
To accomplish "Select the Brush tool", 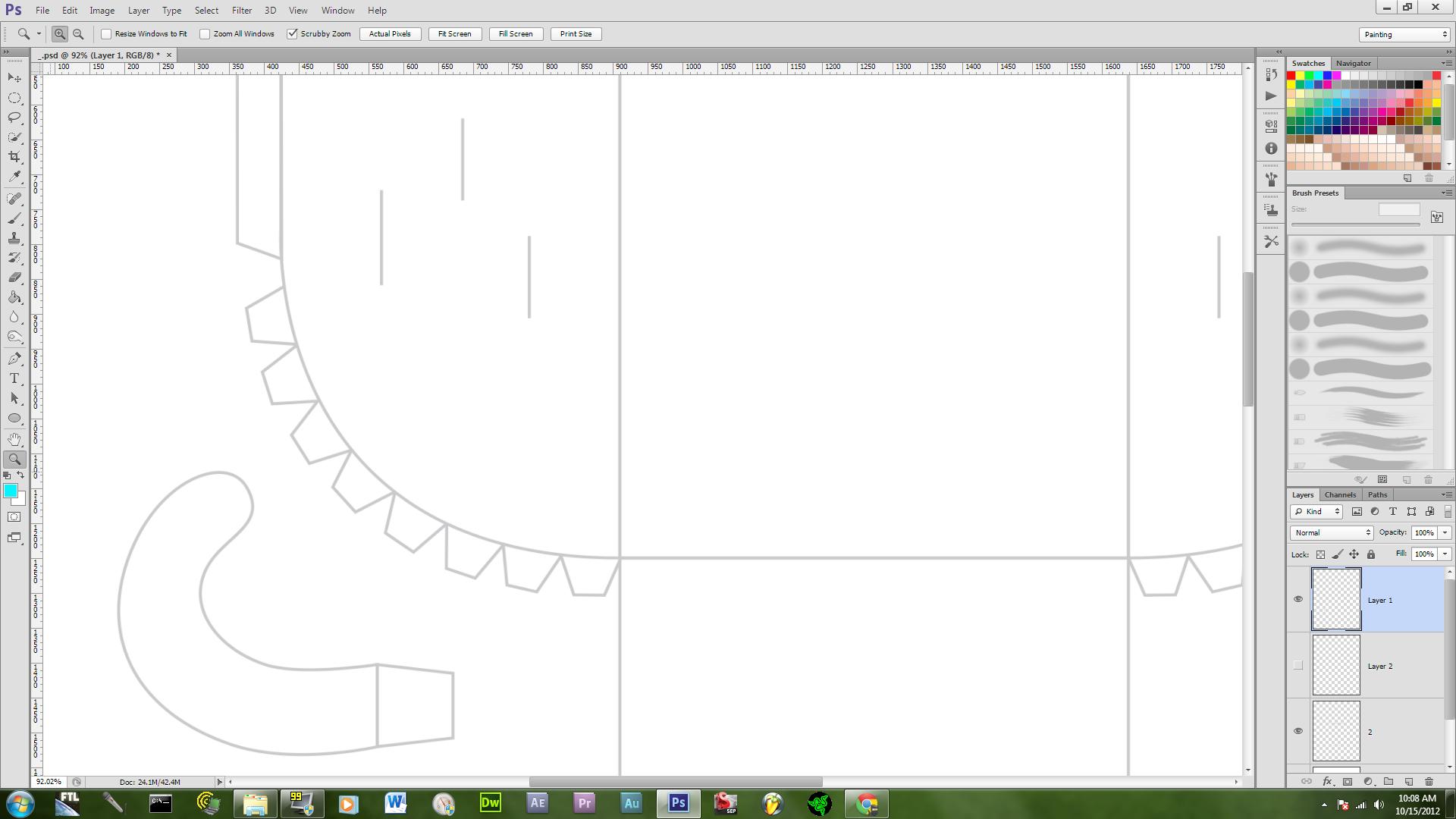I will tap(14, 218).
